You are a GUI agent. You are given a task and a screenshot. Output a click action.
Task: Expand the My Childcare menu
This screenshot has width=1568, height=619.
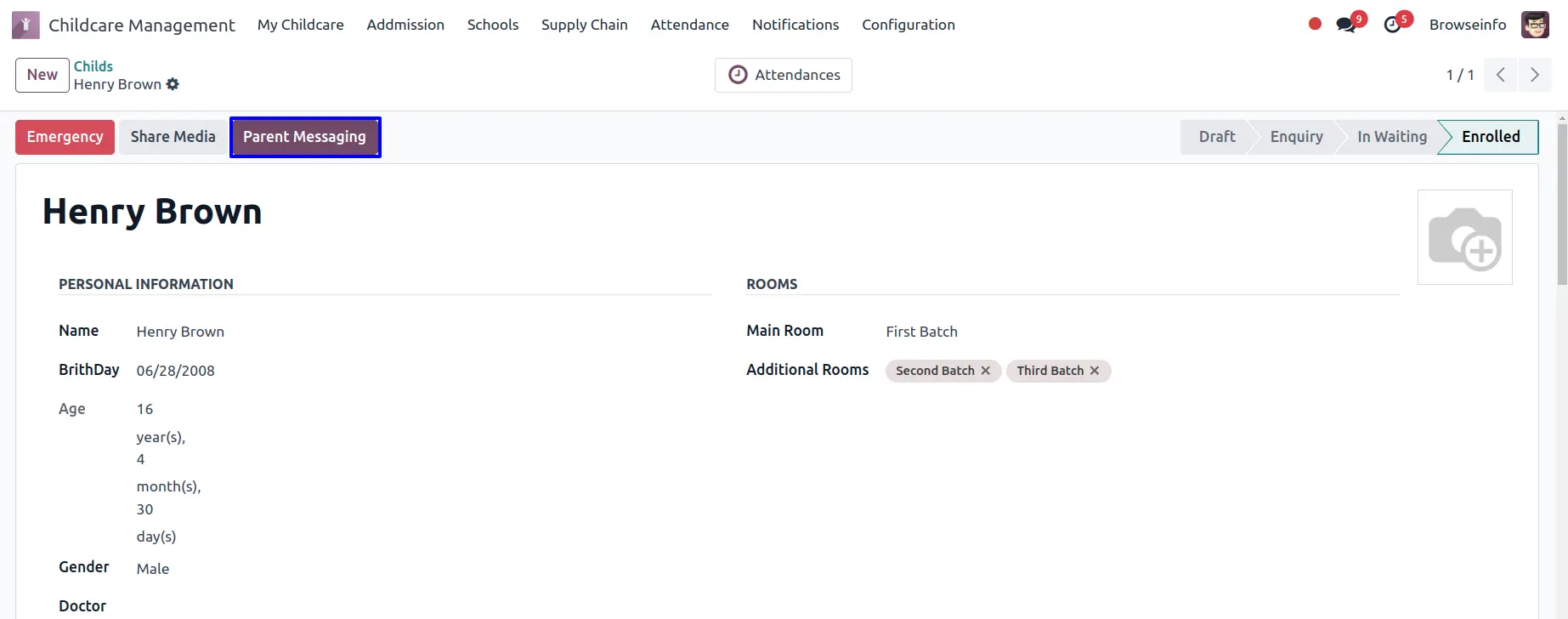click(x=300, y=25)
